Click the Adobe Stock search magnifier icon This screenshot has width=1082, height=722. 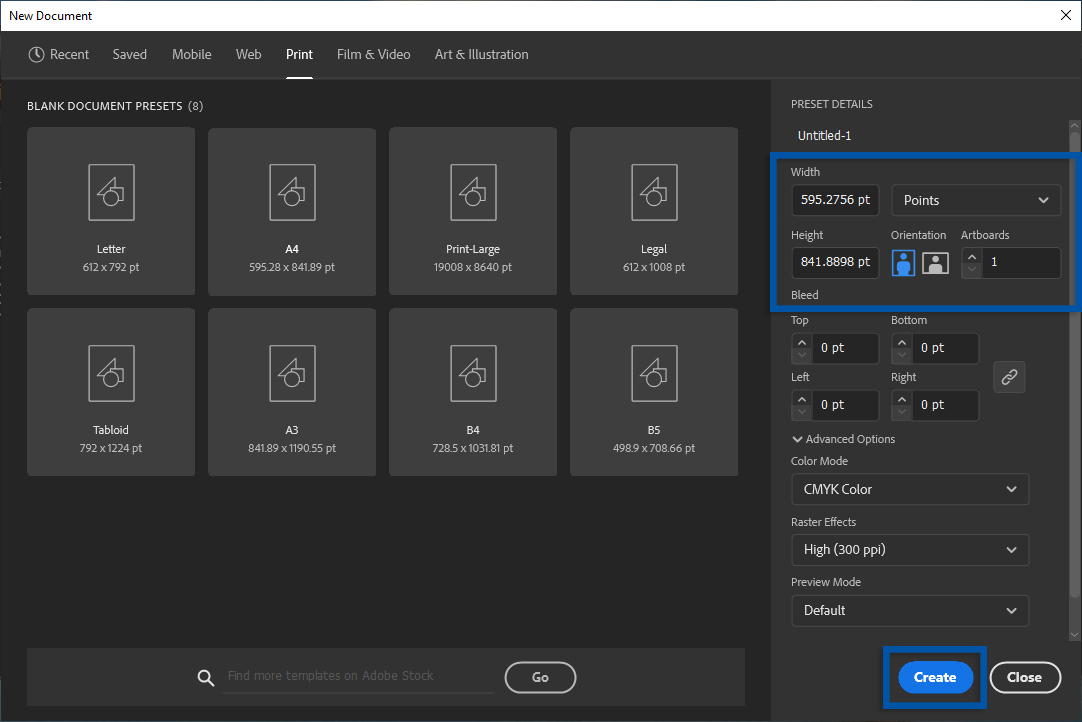click(206, 677)
